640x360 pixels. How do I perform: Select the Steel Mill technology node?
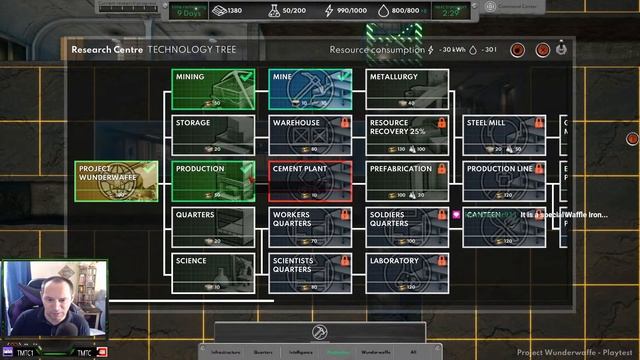[504, 136]
